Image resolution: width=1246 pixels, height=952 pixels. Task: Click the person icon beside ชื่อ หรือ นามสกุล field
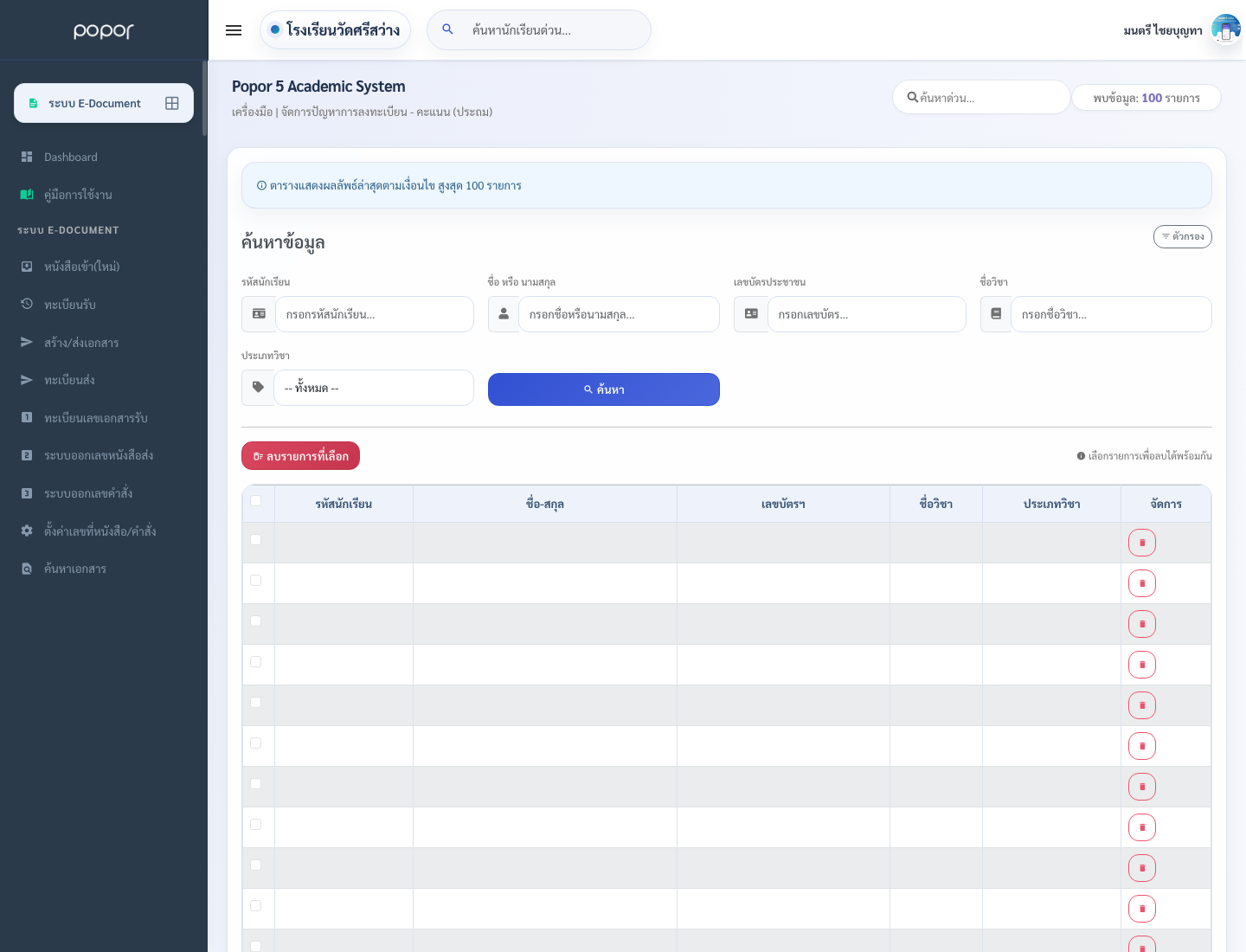point(504,314)
